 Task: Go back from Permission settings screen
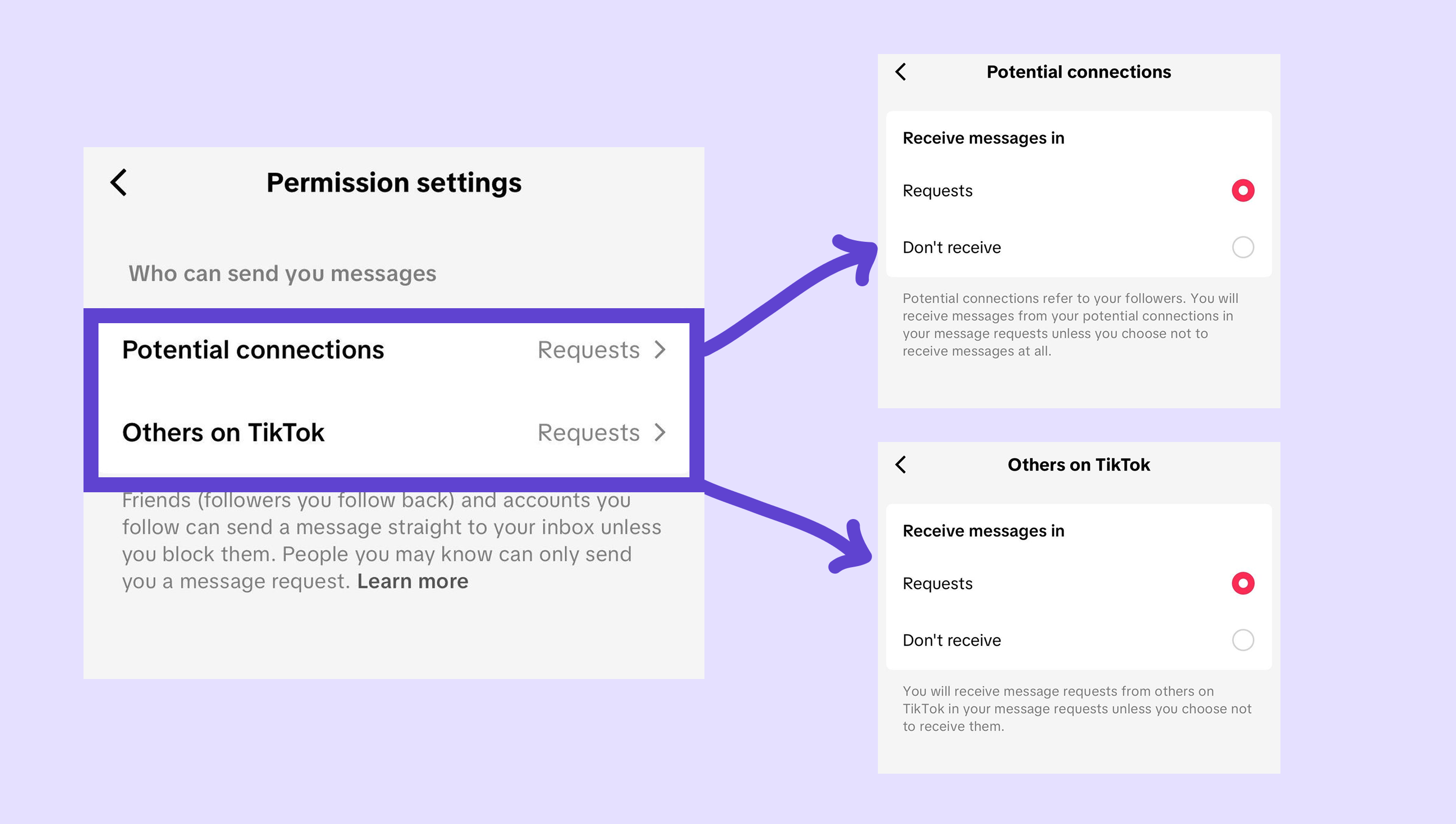pyautogui.click(x=118, y=182)
